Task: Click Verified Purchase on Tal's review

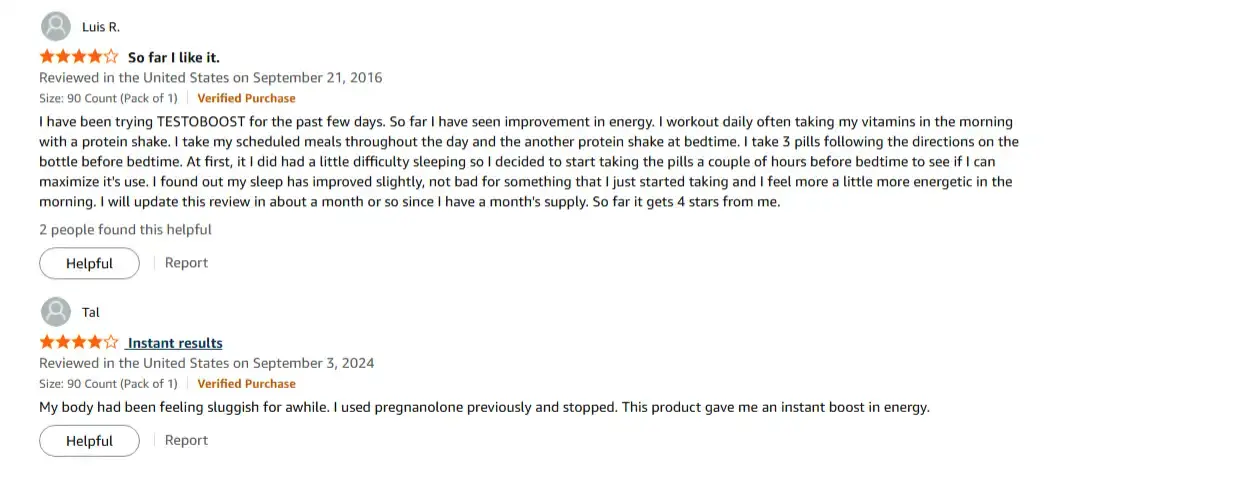Action: pyautogui.click(x=246, y=383)
